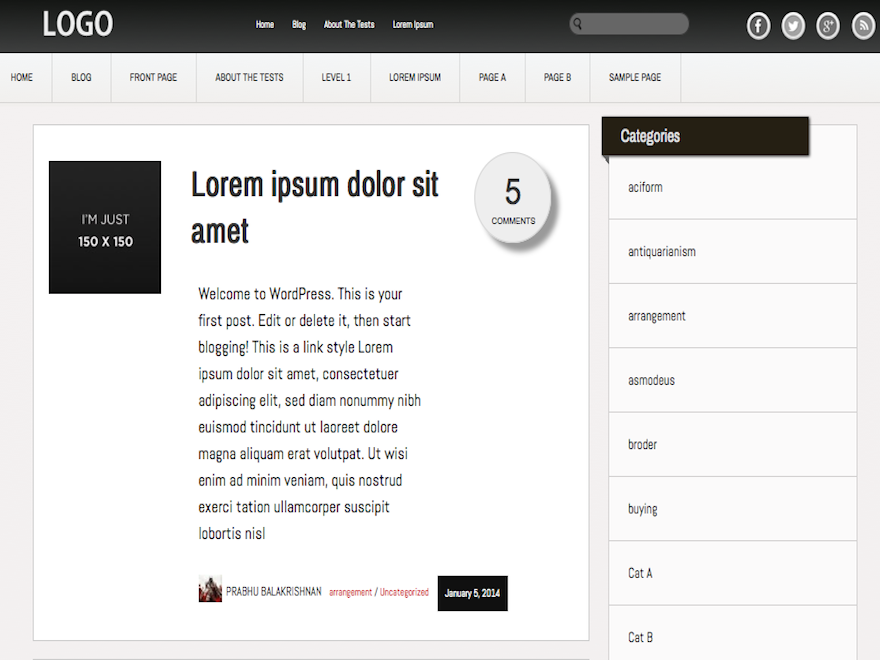Click the 5 comments bubble
This screenshot has height=660, width=880.
pyautogui.click(x=513, y=198)
